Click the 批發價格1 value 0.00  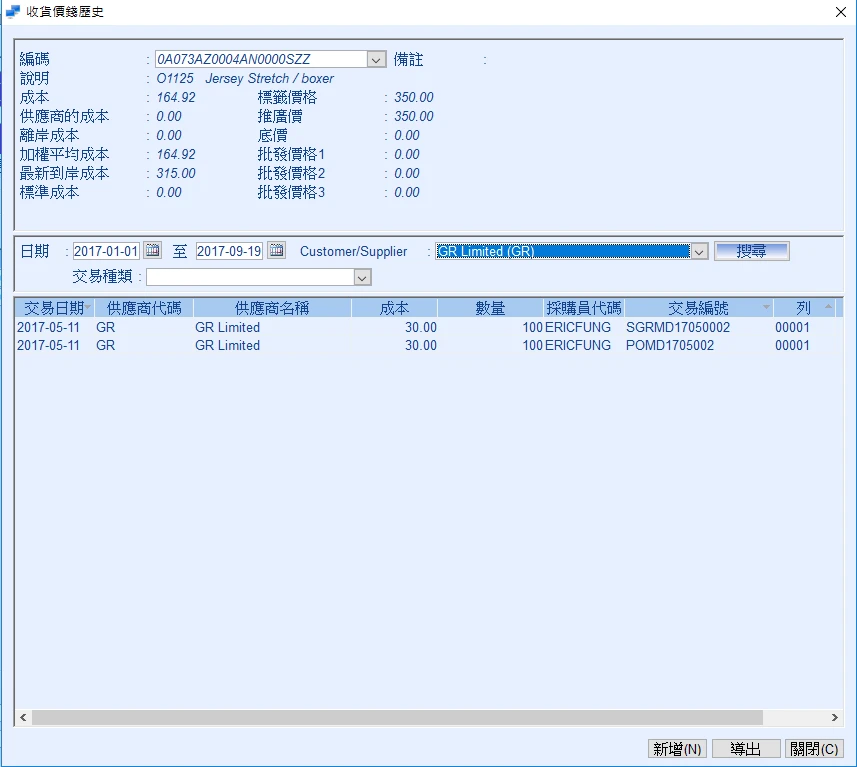click(407, 154)
